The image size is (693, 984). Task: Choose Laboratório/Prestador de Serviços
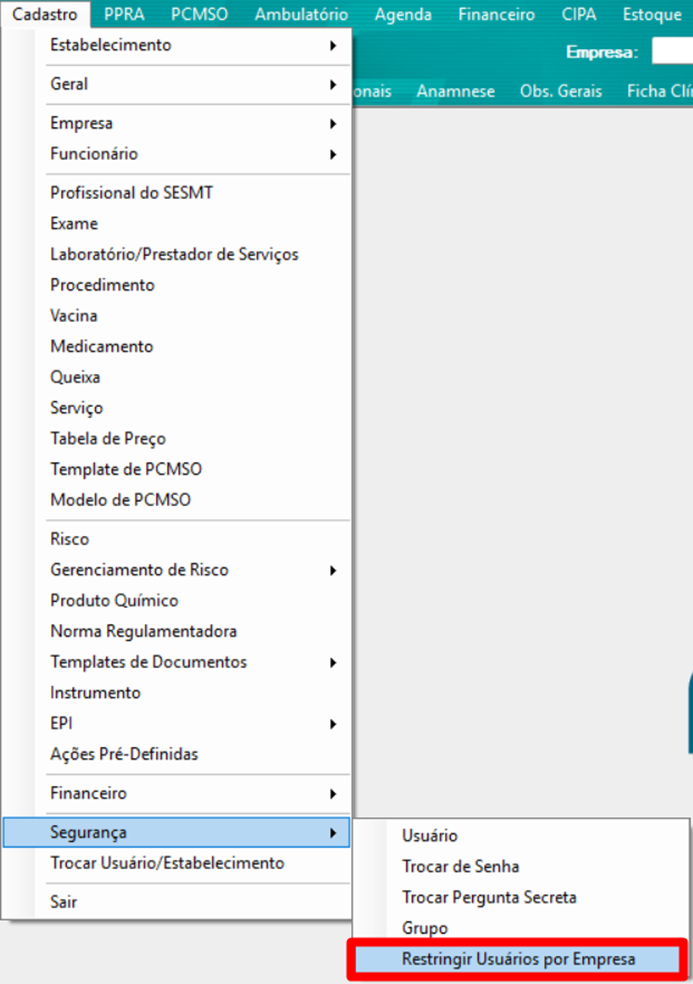point(176,254)
